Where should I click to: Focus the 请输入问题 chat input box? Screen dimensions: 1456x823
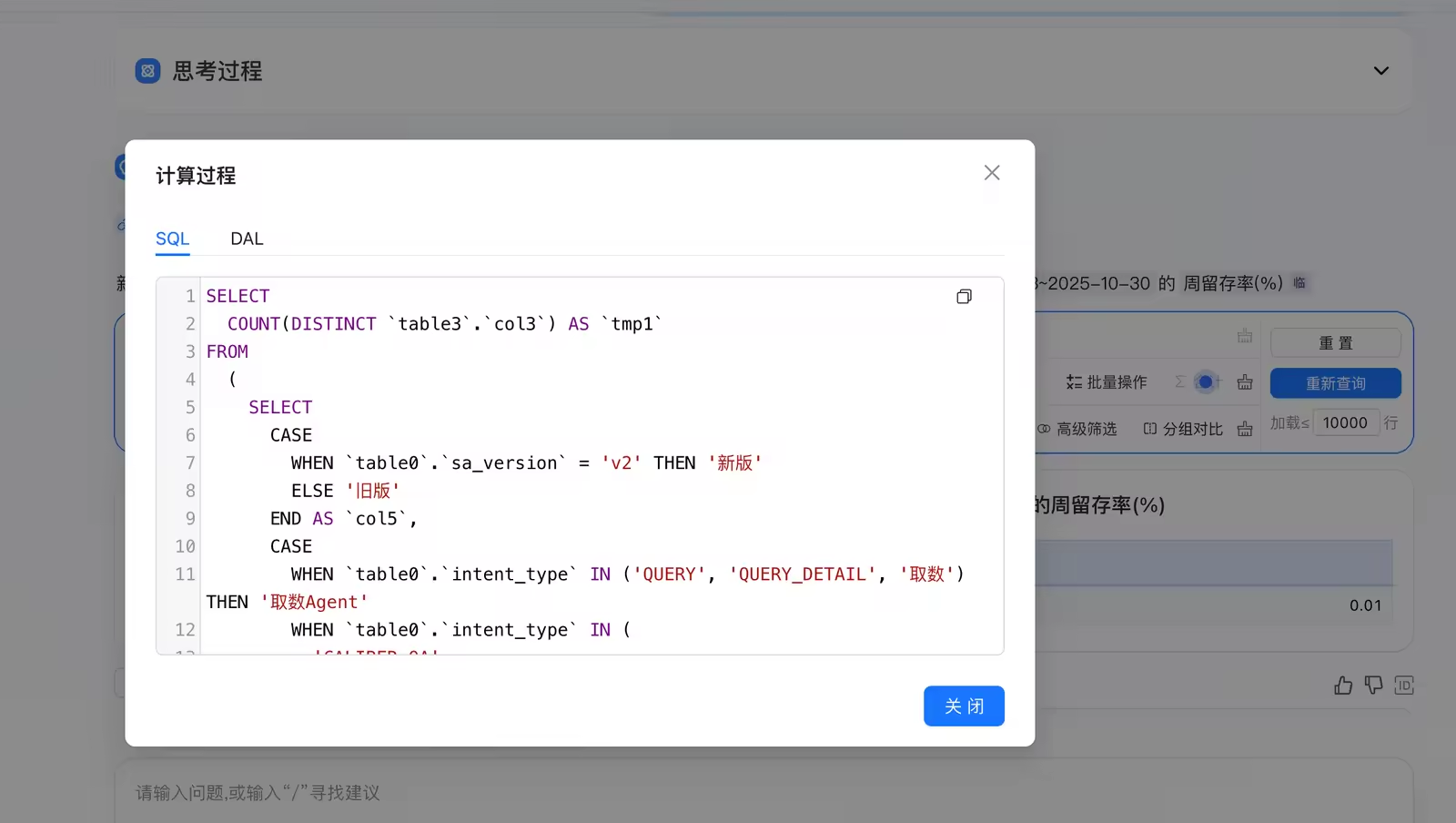(x=763, y=793)
